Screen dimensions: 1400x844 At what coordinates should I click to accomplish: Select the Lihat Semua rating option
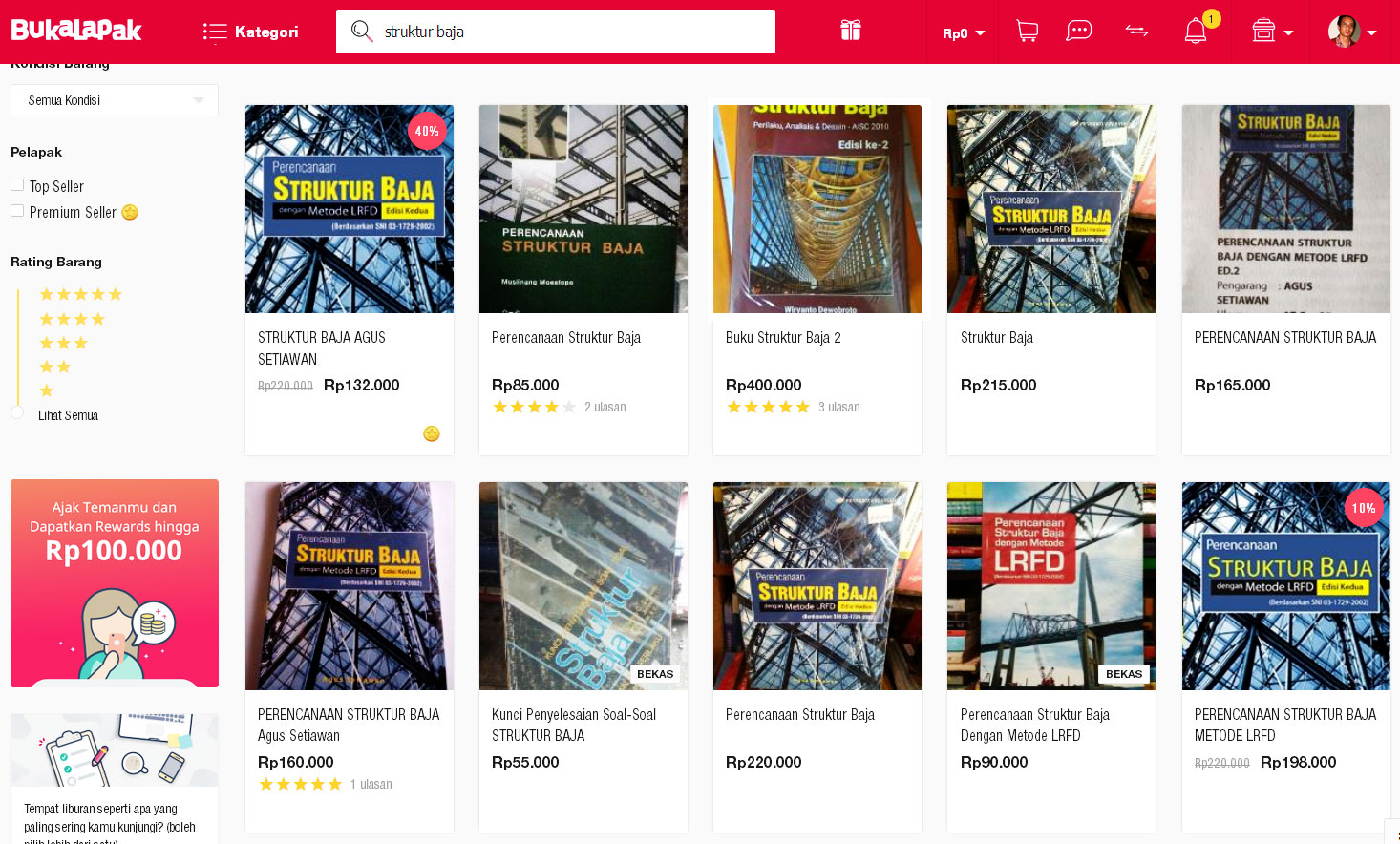17,412
